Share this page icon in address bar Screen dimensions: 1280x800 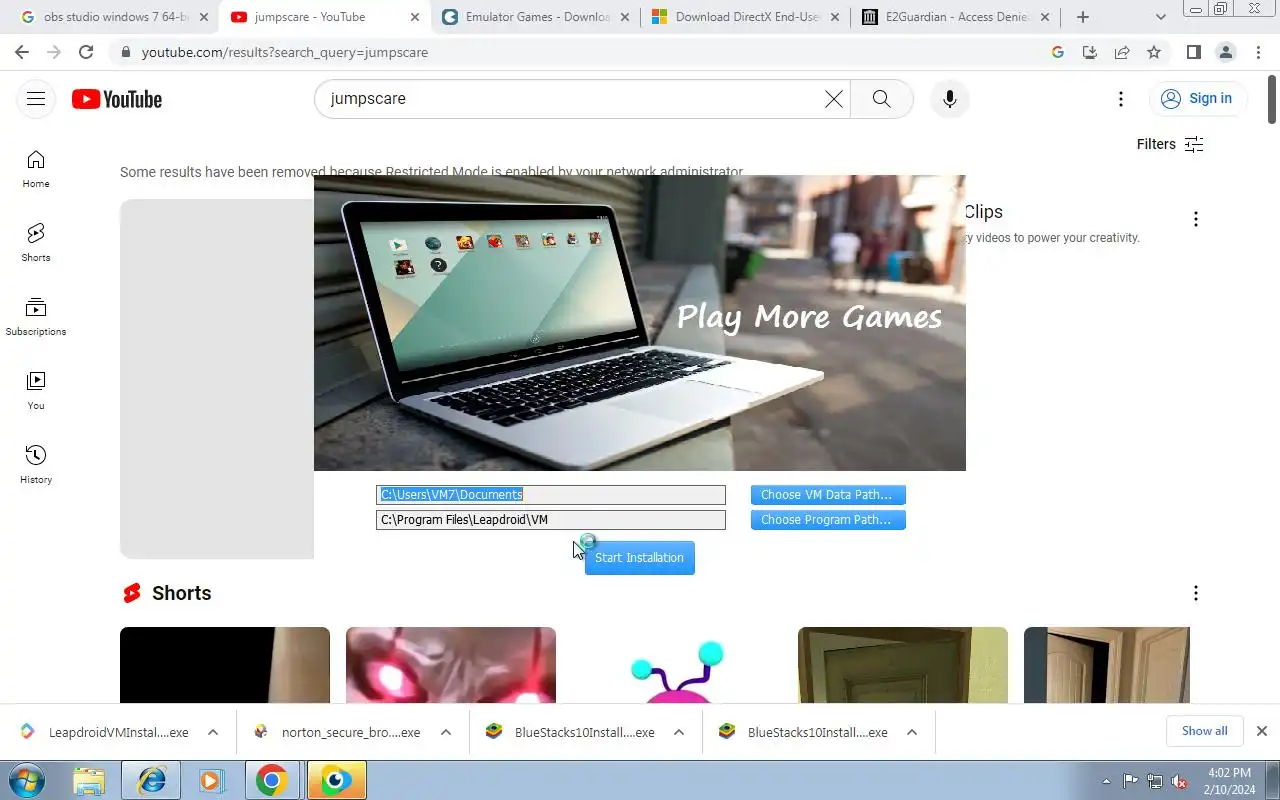point(1122,52)
